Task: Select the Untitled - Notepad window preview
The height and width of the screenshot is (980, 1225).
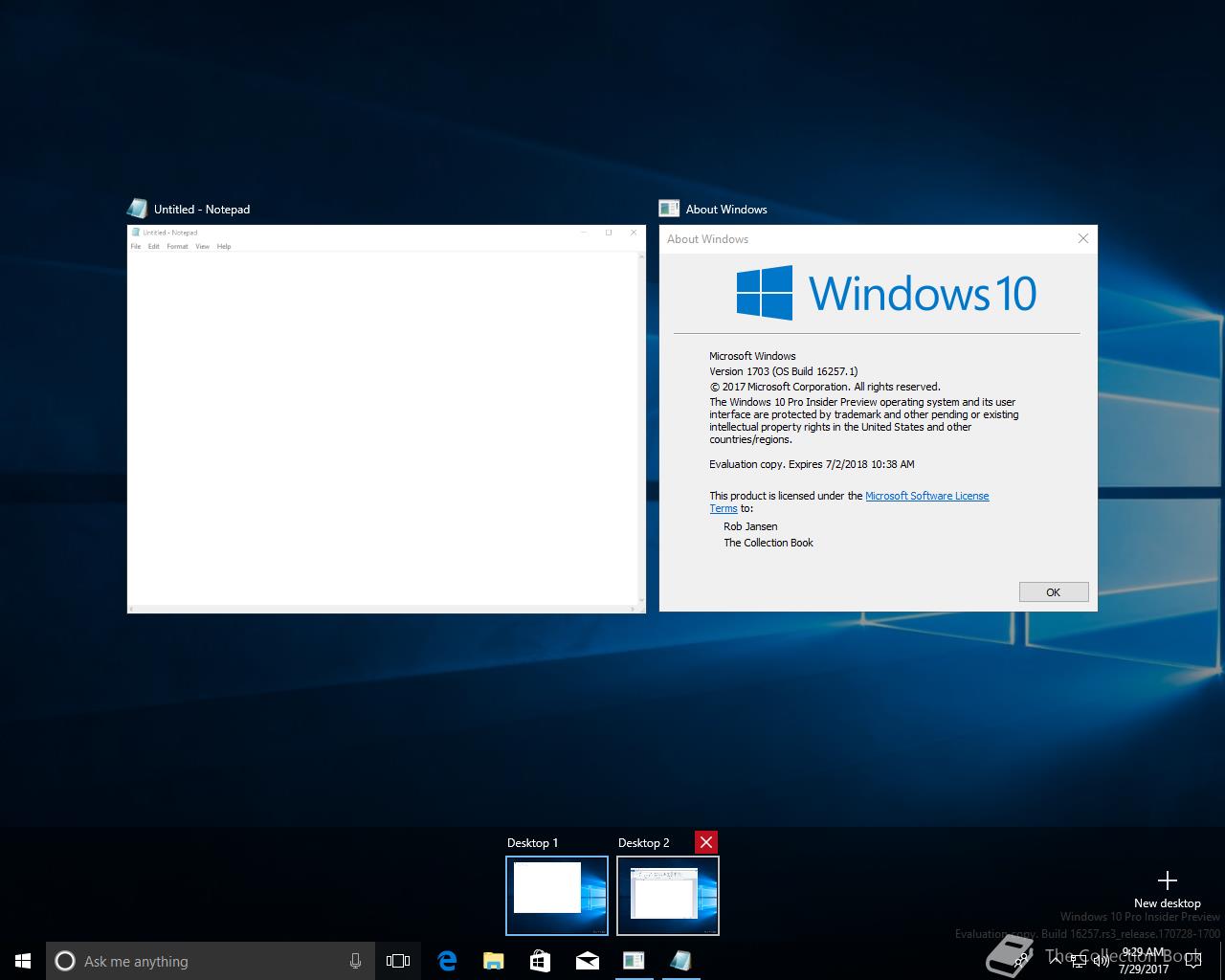Action: click(387, 418)
